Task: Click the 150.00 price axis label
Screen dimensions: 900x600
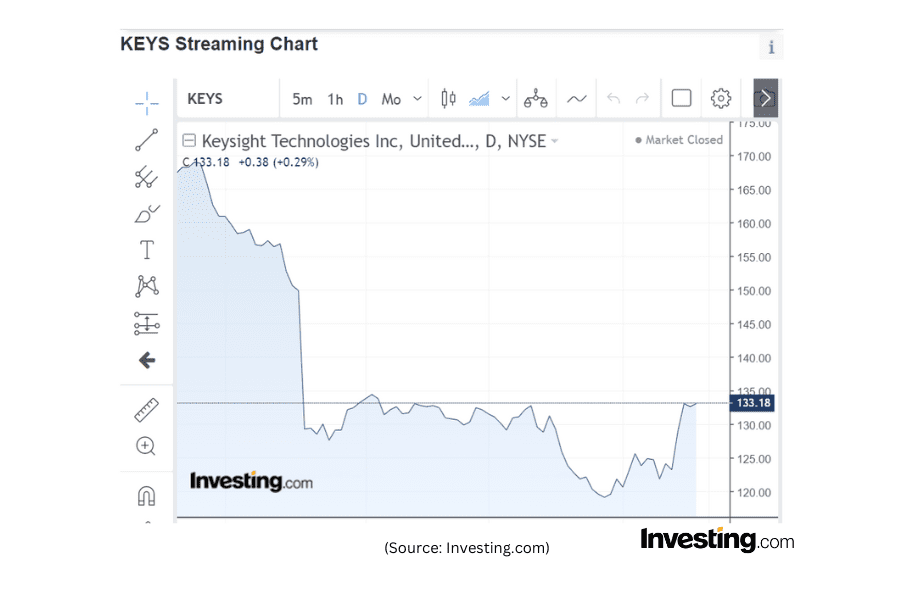Action: [754, 291]
